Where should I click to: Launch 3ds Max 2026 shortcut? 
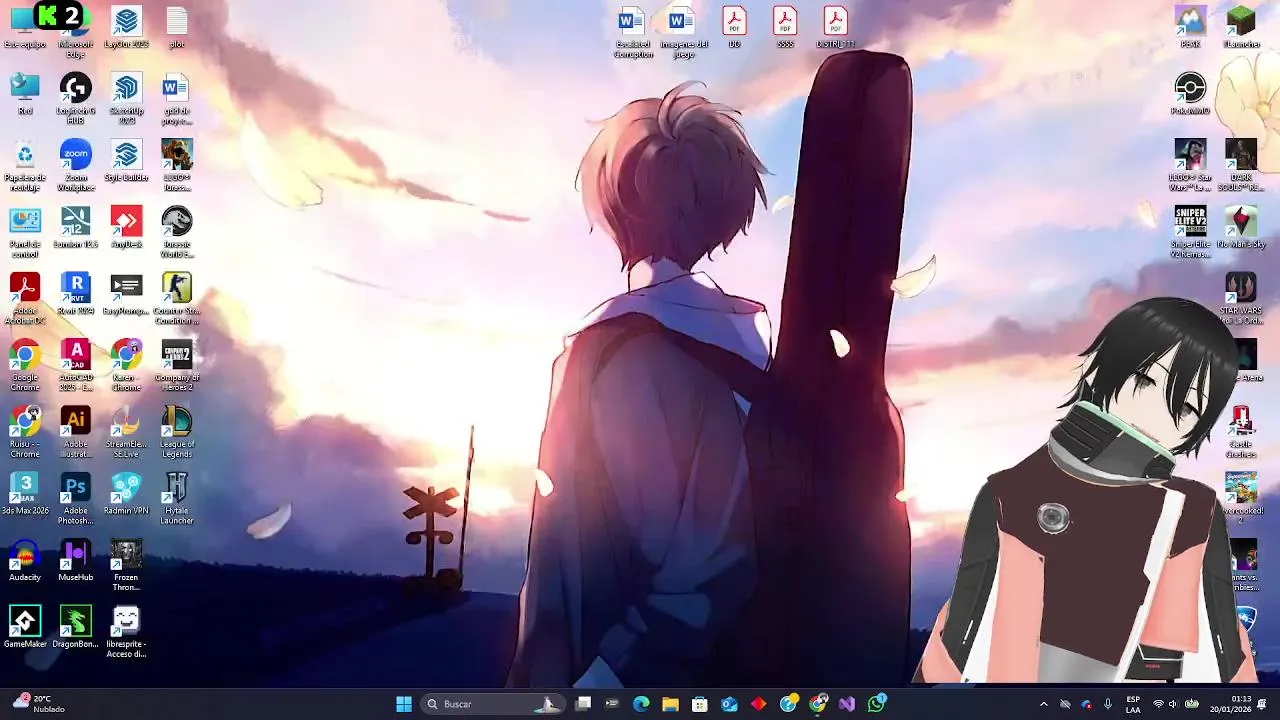point(25,494)
